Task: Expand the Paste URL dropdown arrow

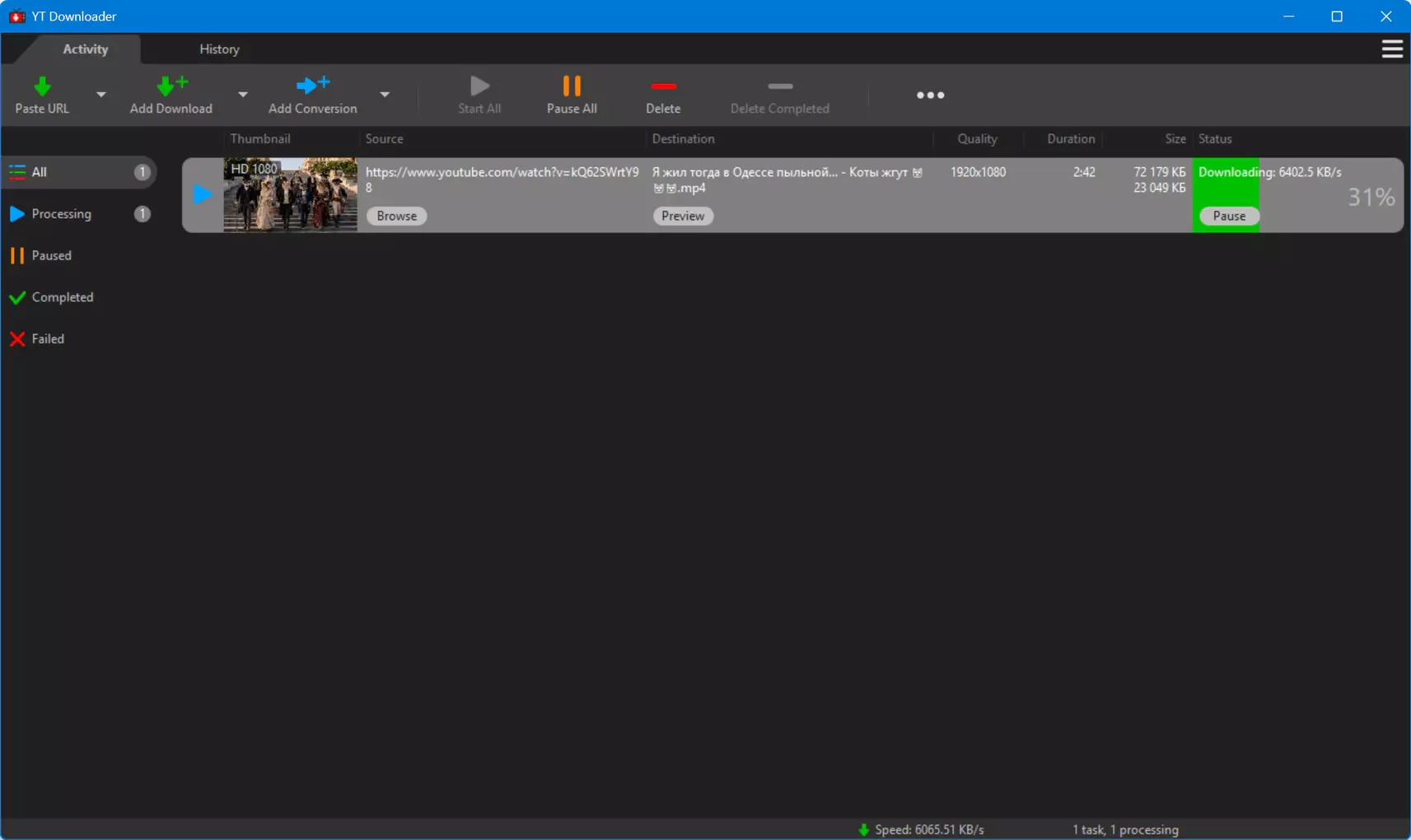Action: (x=100, y=95)
